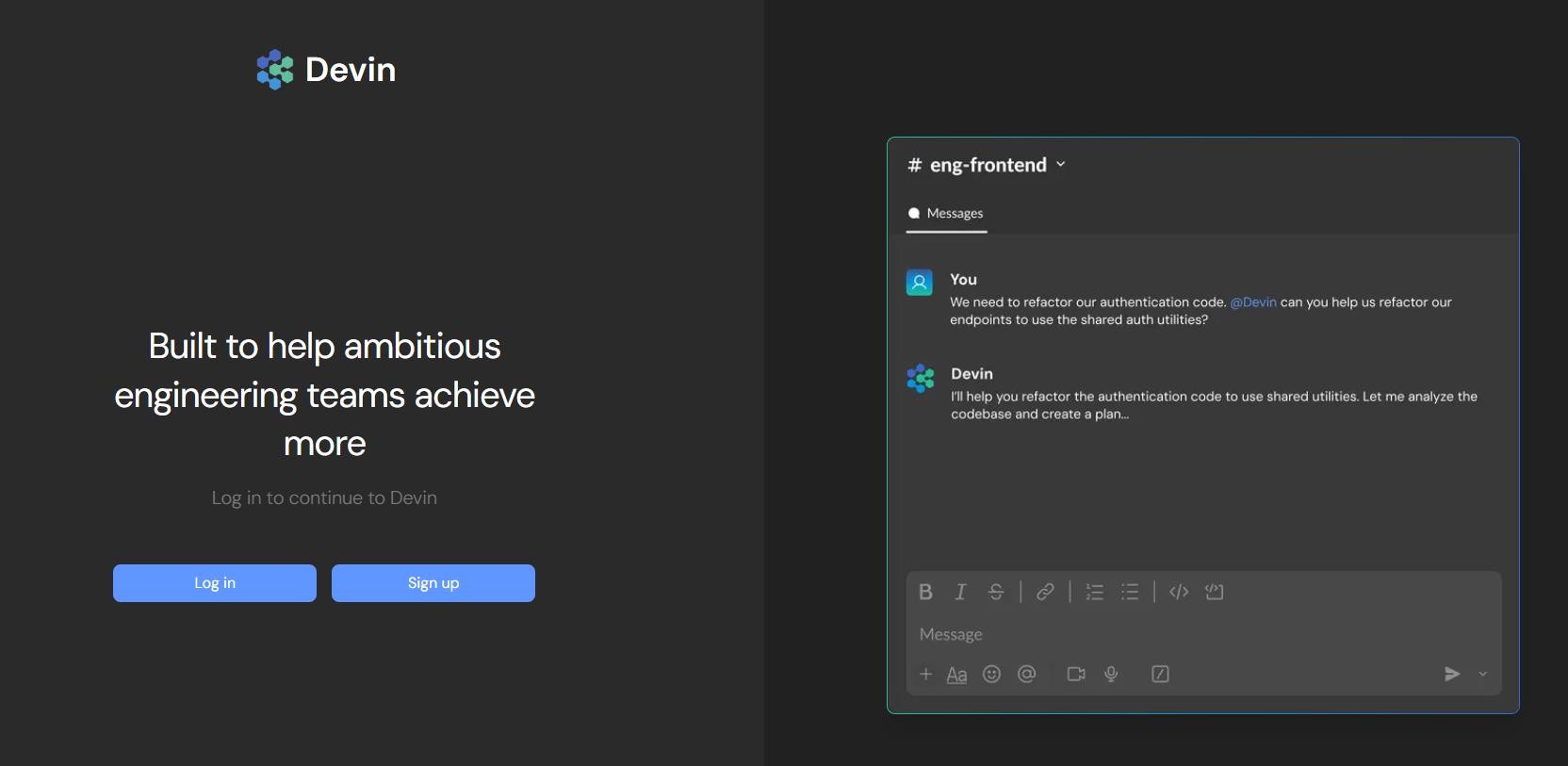Viewport: 1568px width, 766px height.
Task: Open the emoji picker
Action: tap(991, 674)
